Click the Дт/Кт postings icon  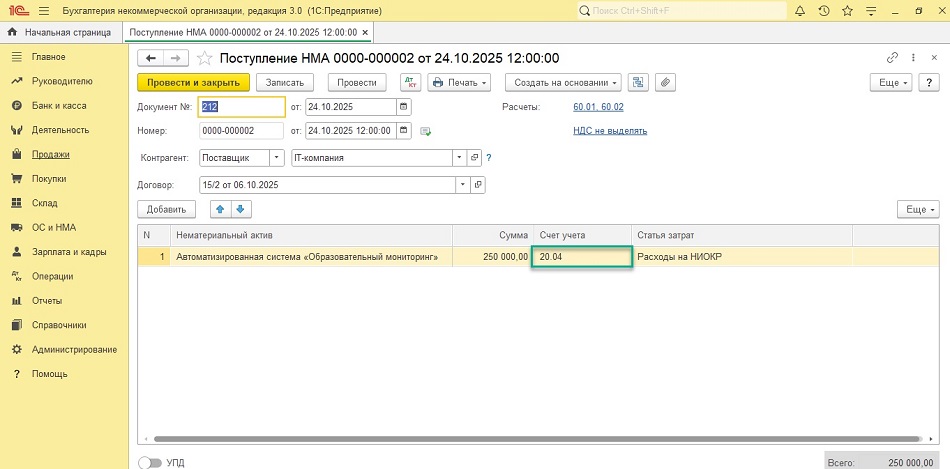pyautogui.click(x=410, y=82)
